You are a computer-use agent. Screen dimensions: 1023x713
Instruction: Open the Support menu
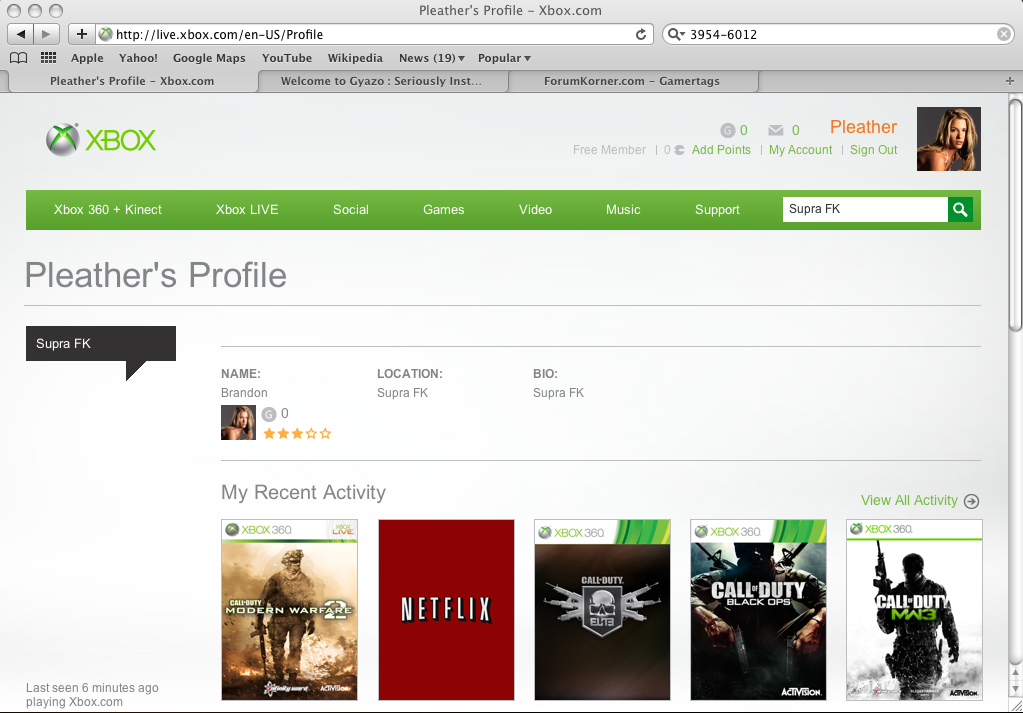click(x=717, y=209)
